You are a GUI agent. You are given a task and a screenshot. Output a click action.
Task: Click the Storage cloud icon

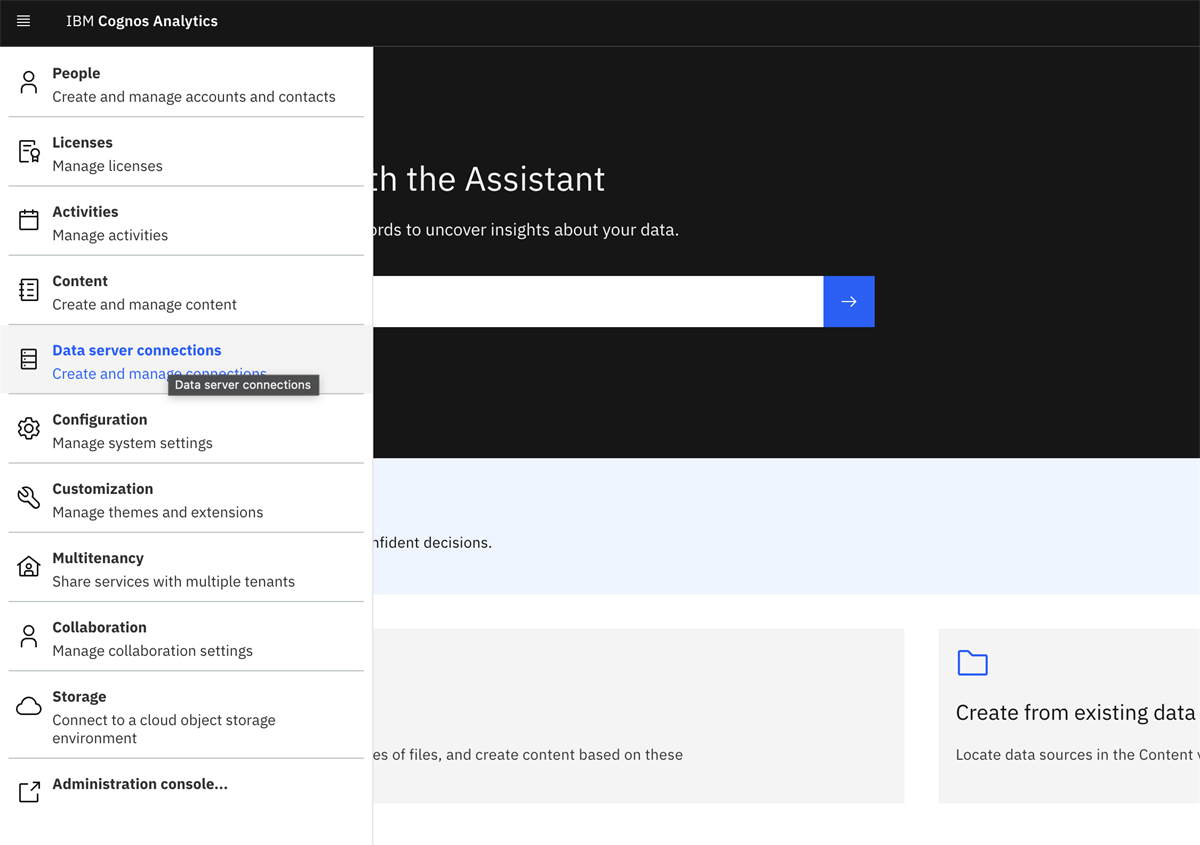[27, 704]
